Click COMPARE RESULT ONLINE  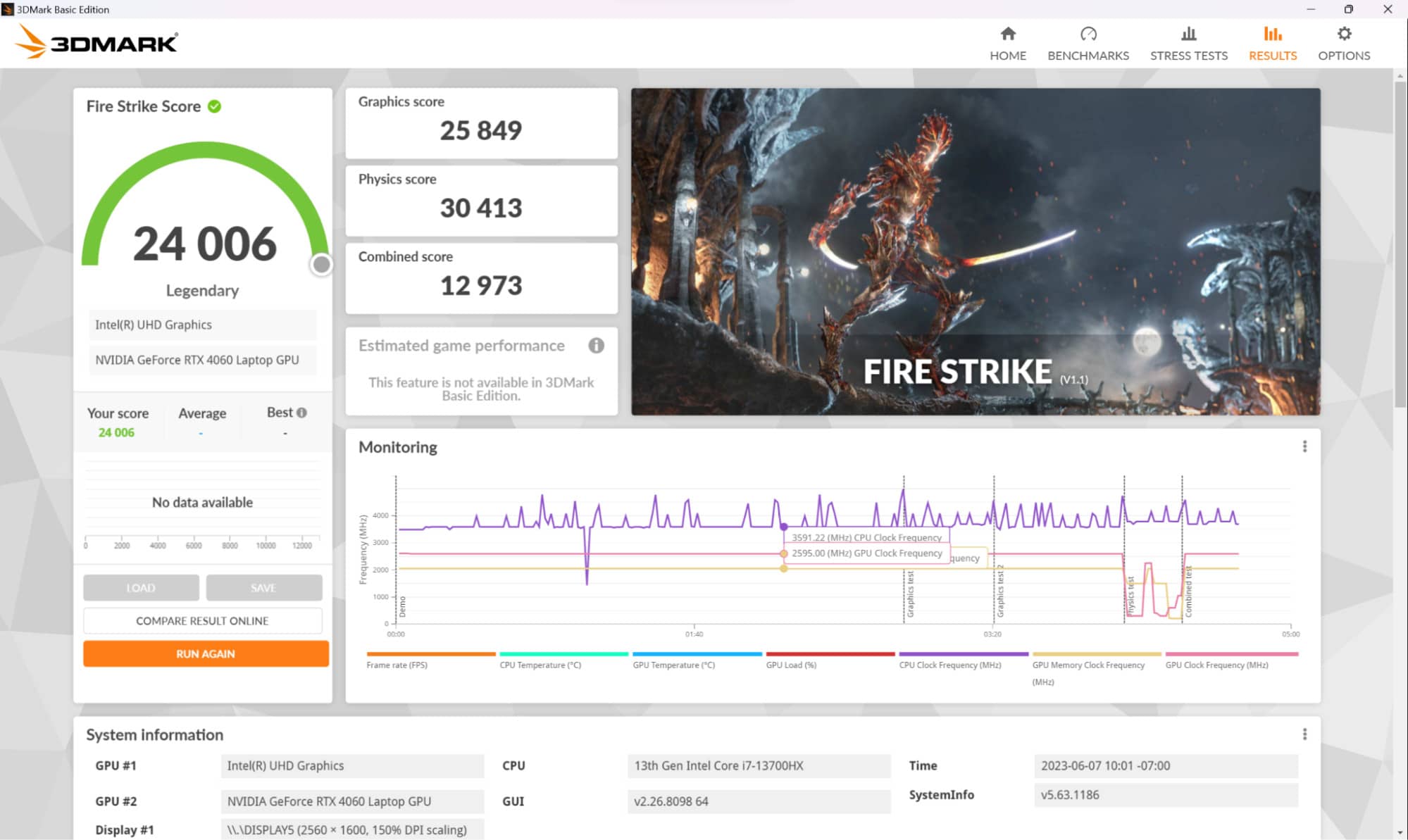pyautogui.click(x=202, y=620)
